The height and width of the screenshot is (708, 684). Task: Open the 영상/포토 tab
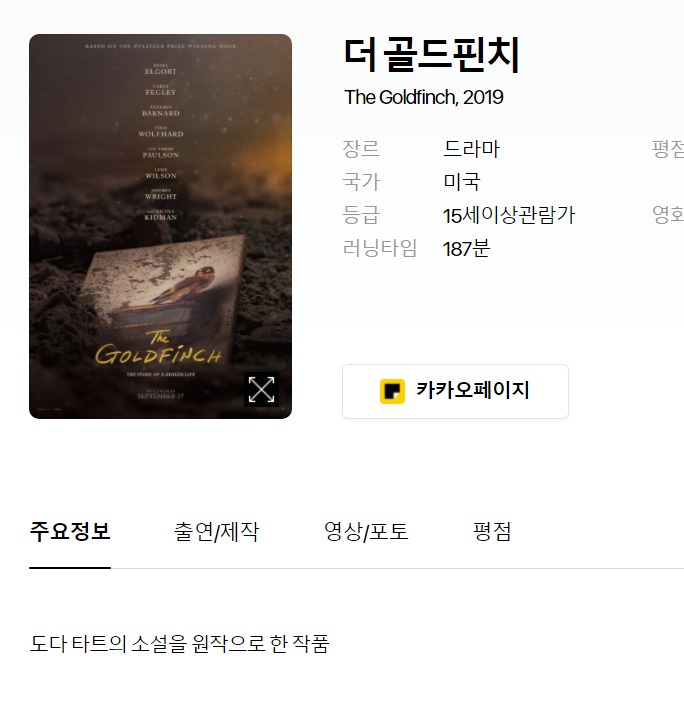(366, 531)
